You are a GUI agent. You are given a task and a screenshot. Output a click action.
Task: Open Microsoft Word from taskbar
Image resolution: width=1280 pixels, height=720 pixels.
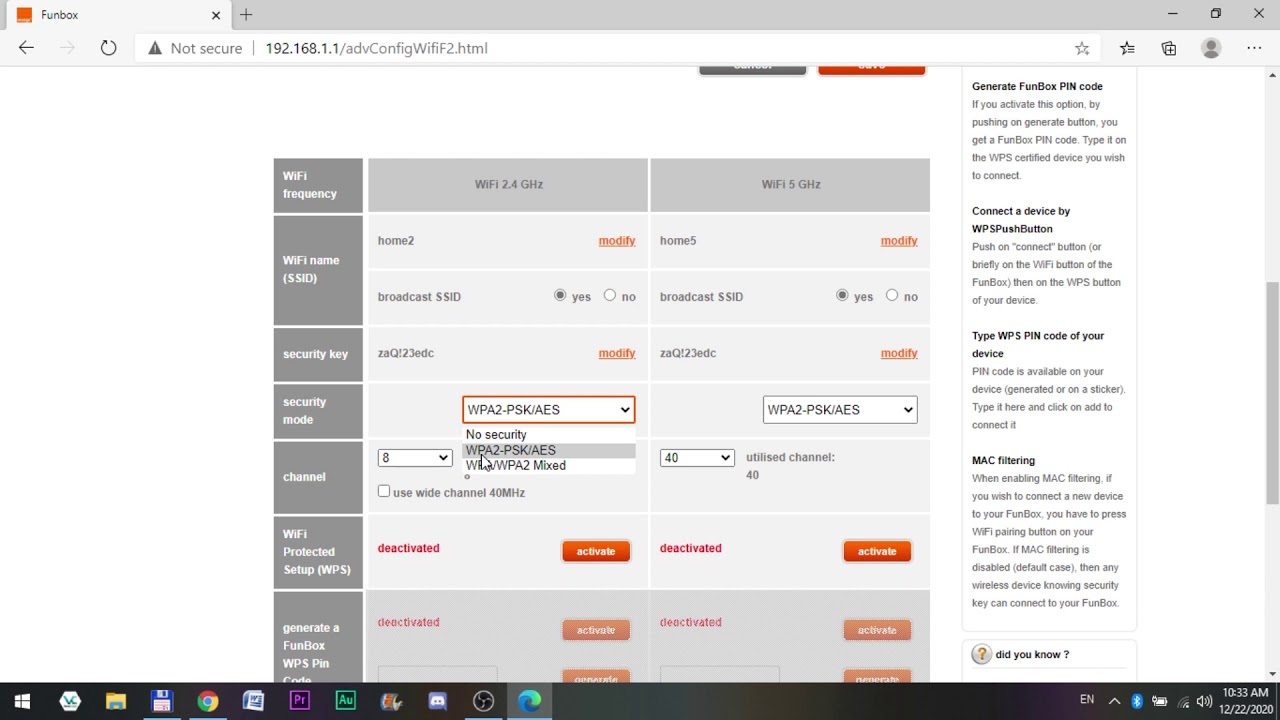[x=253, y=701]
